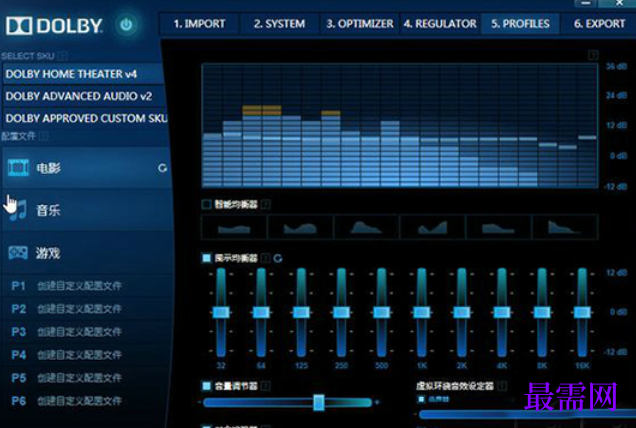This screenshot has height=428, width=636.
Task: Click the volume leveler slider handle
Action: [319, 402]
